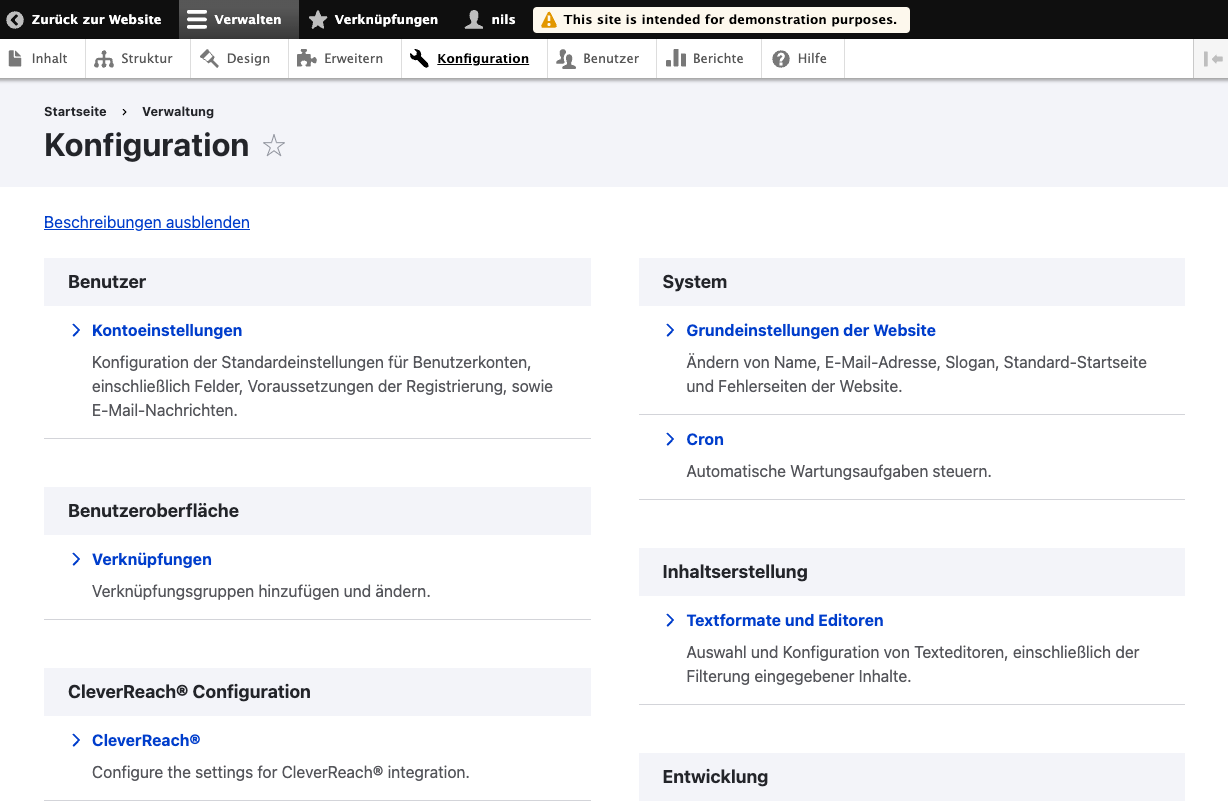This screenshot has width=1228, height=812.
Task: Click the chevron beside Textformate und Editoren
Action: pos(670,621)
